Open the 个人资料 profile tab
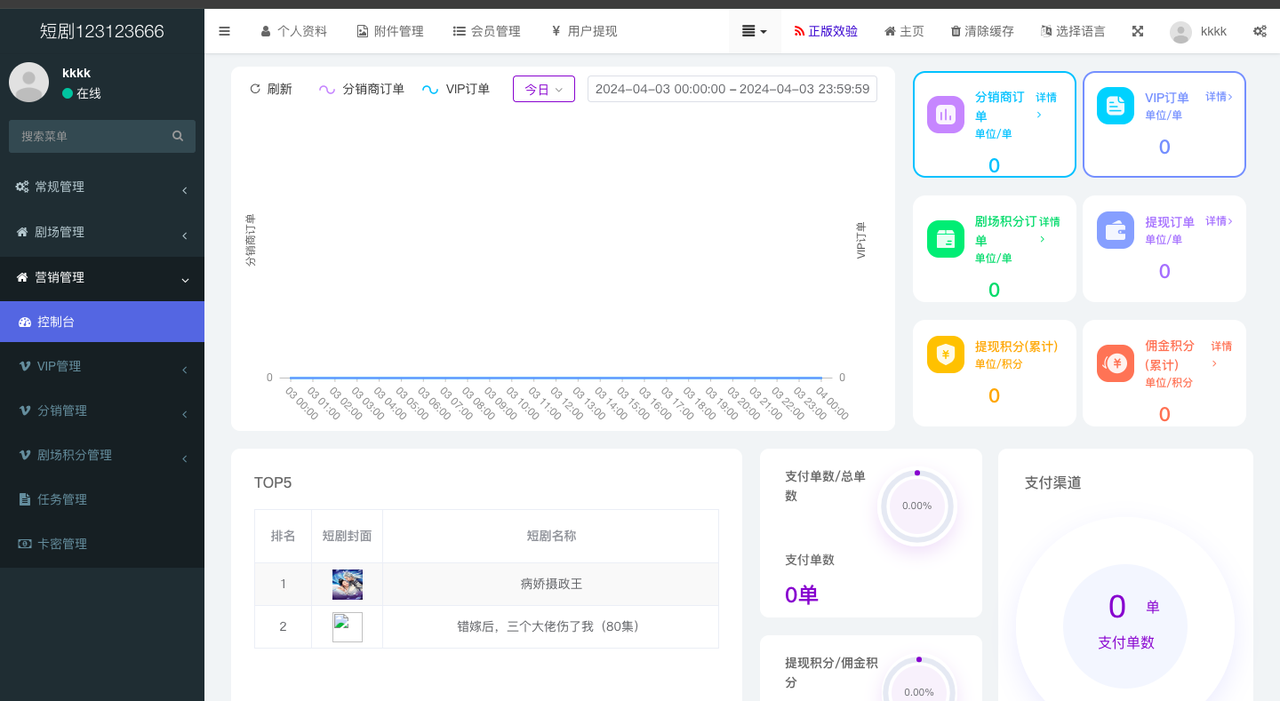This screenshot has width=1280, height=701. point(294,31)
